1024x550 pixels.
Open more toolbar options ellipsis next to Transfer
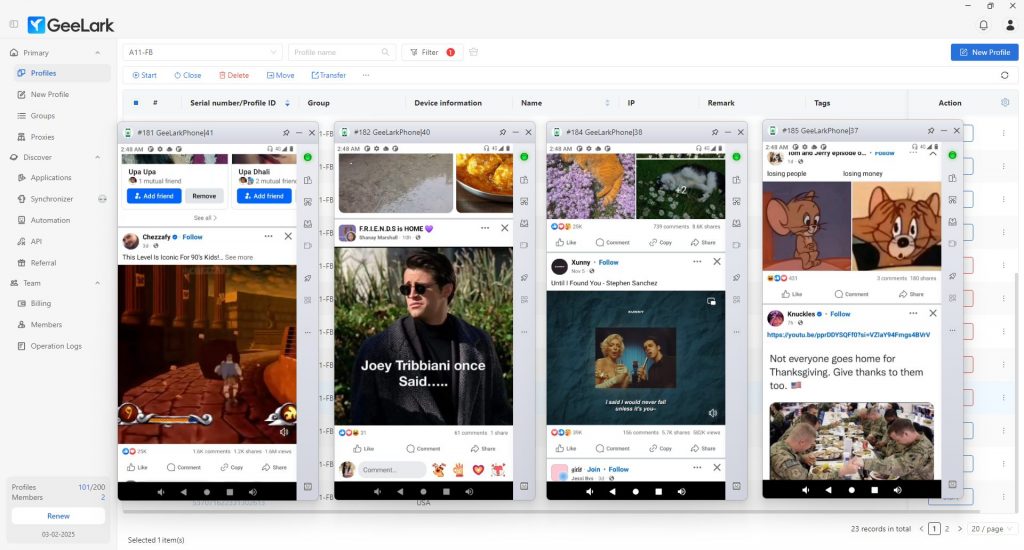click(x=366, y=75)
